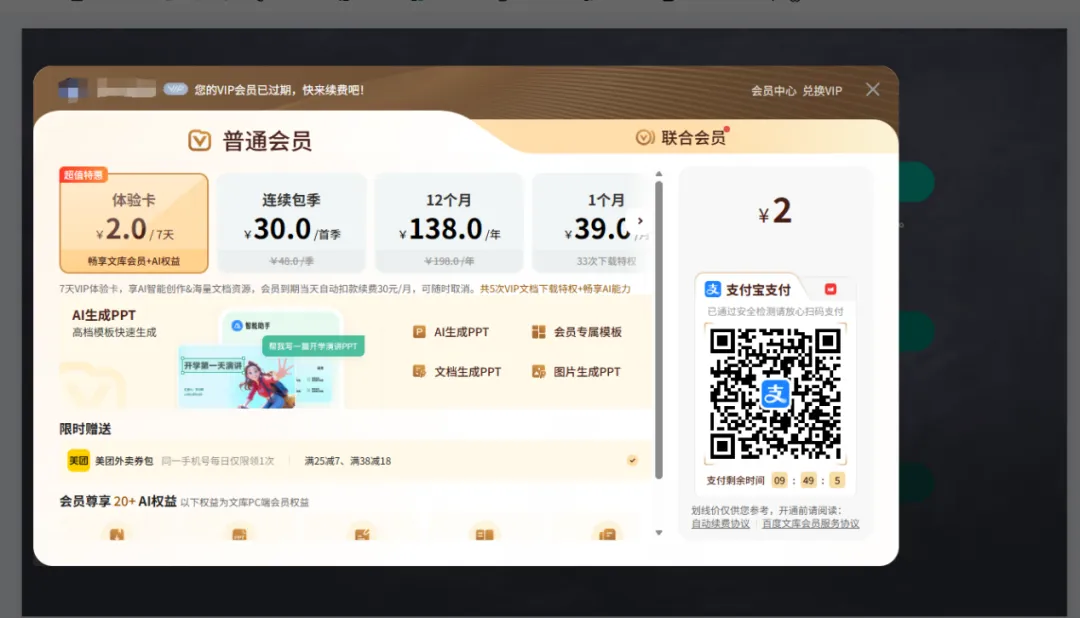The image size is (1080, 618).
Task: Click the 会员专属模板 feature icon
Action: coord(539,332)
